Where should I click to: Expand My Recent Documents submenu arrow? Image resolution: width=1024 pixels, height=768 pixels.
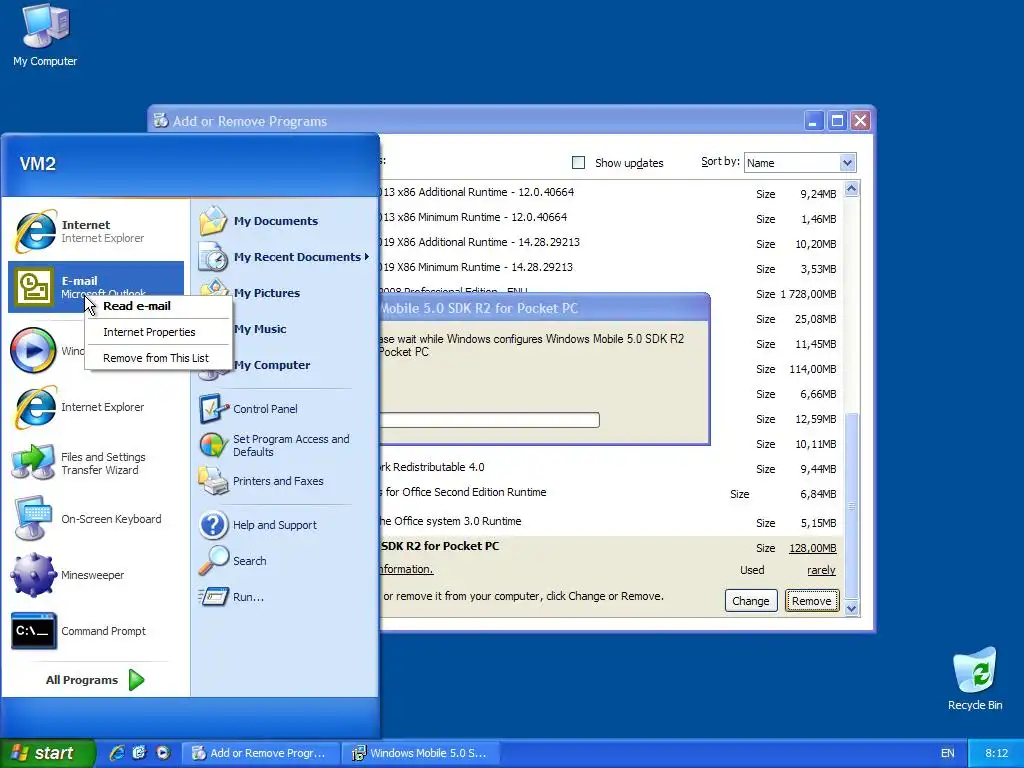pyautogui.click(x=367, y=257)
